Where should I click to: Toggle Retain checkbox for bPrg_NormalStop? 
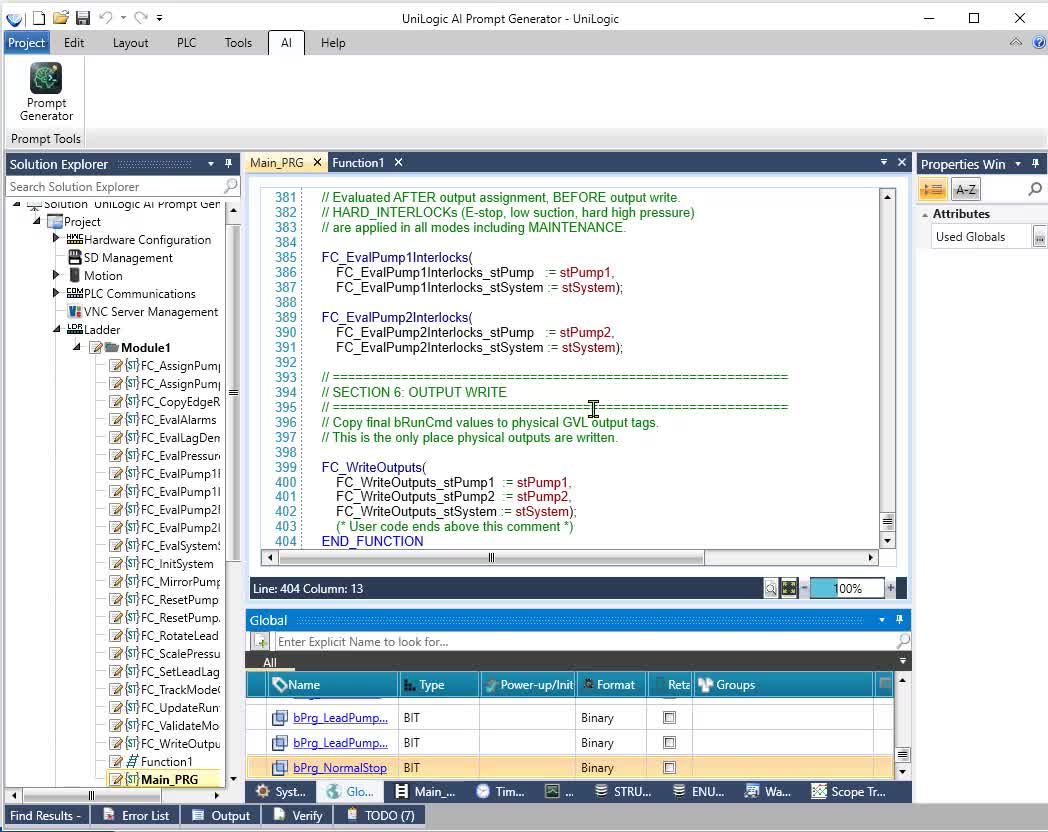coord(669,768)
